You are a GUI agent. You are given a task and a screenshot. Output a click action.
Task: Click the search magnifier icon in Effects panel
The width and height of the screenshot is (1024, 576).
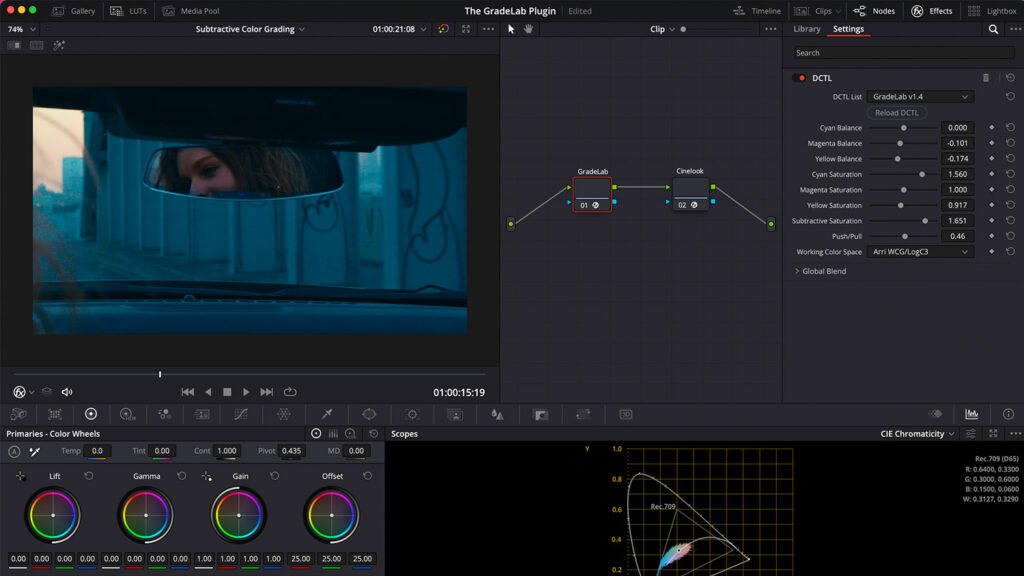click(x=993, y=29)
